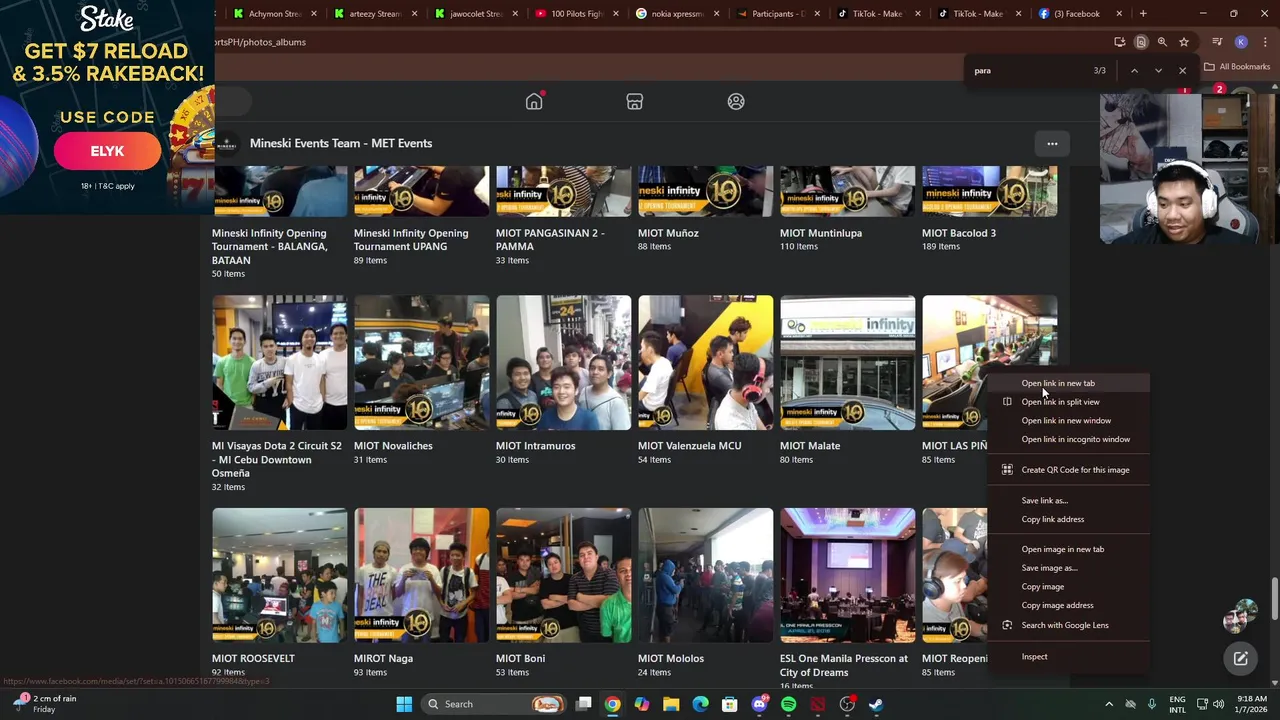Select 'Open link in incognito window'
The image size is (1280, 720).
[x=1075, y=439]
